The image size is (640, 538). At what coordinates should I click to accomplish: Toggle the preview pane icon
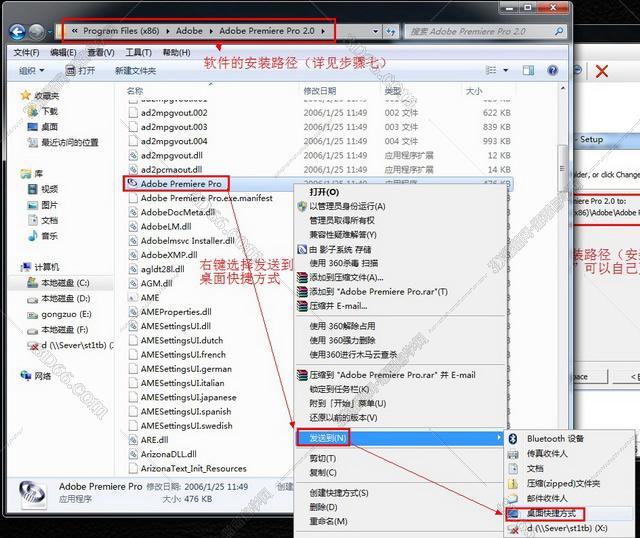tap(528, 71)
